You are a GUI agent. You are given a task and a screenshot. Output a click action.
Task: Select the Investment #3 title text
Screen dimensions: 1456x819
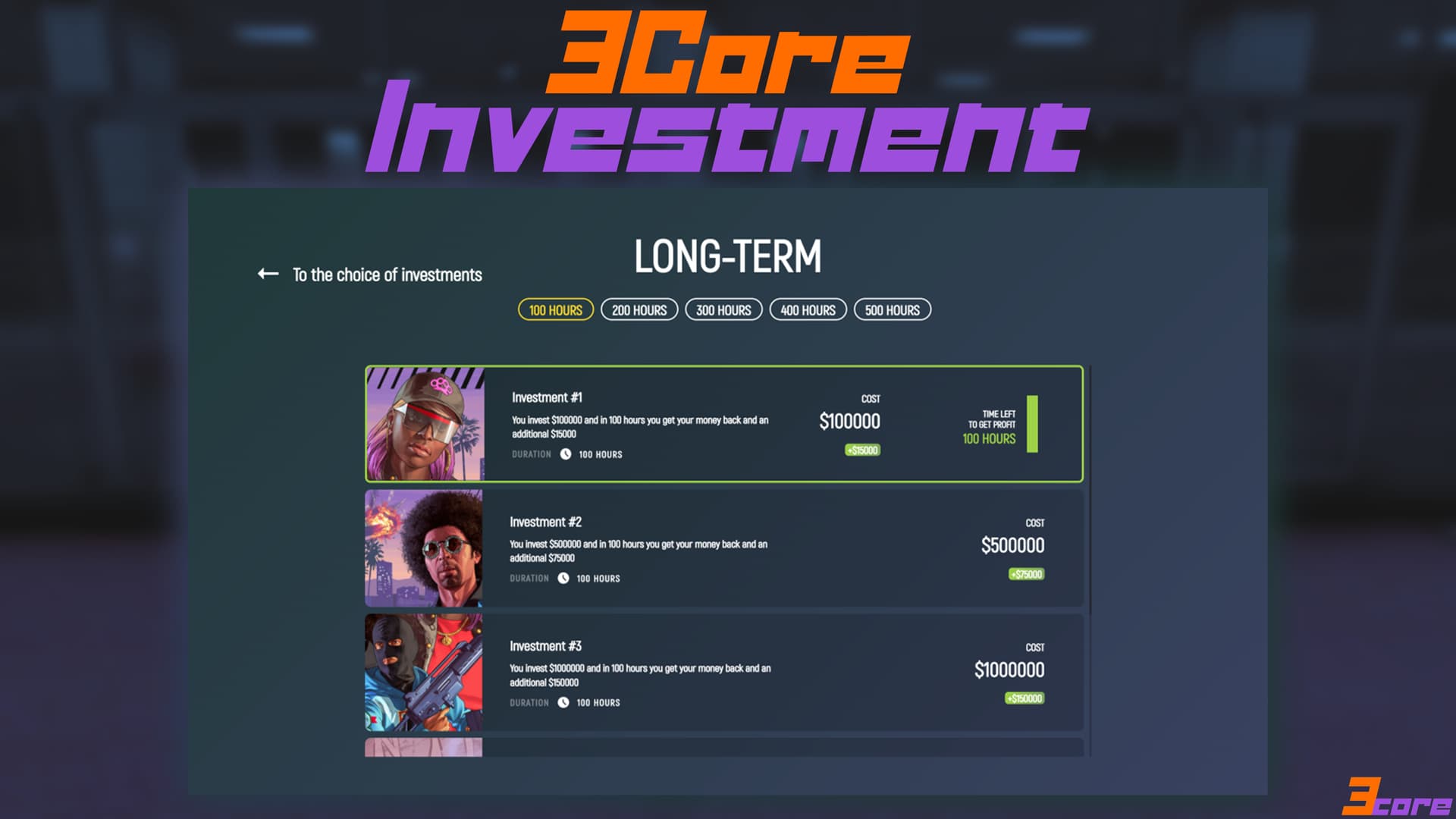(x=545, y=646)
